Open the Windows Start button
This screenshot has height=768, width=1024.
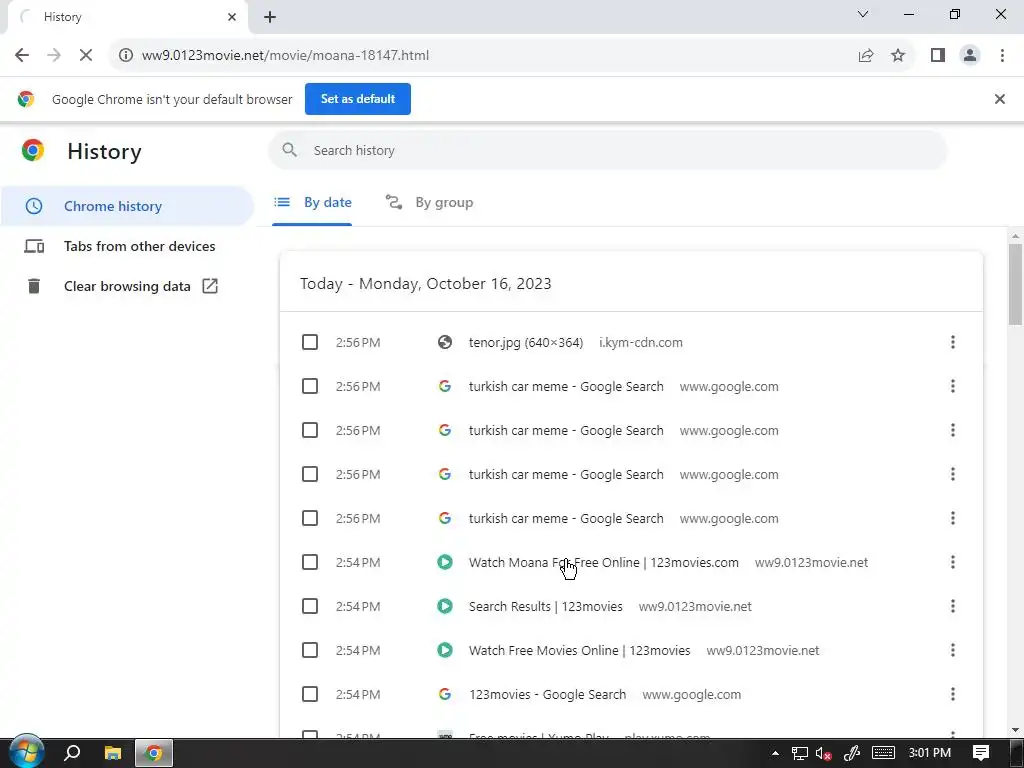(x=26, y=752)
